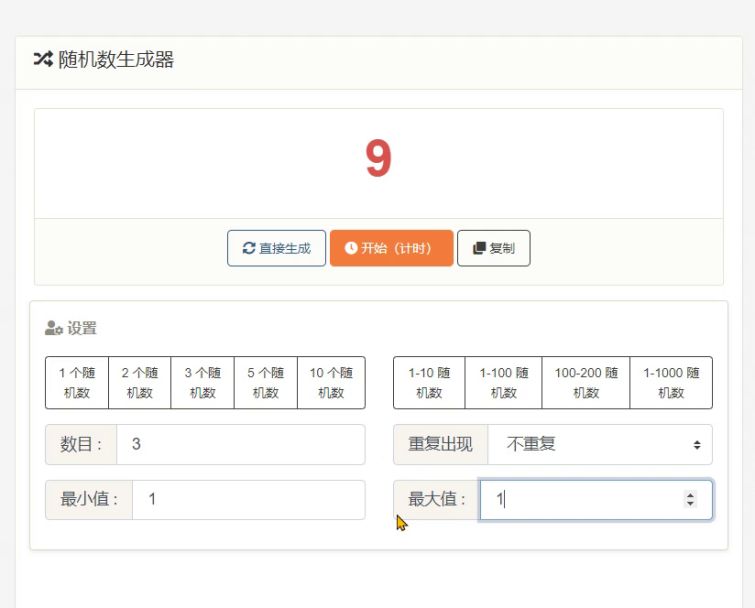Image resolution: width=755 pixels, height=608 pixels.
Task: Click the shuffle icon beside 随机数生成器 title
Action: click(42, 60)
